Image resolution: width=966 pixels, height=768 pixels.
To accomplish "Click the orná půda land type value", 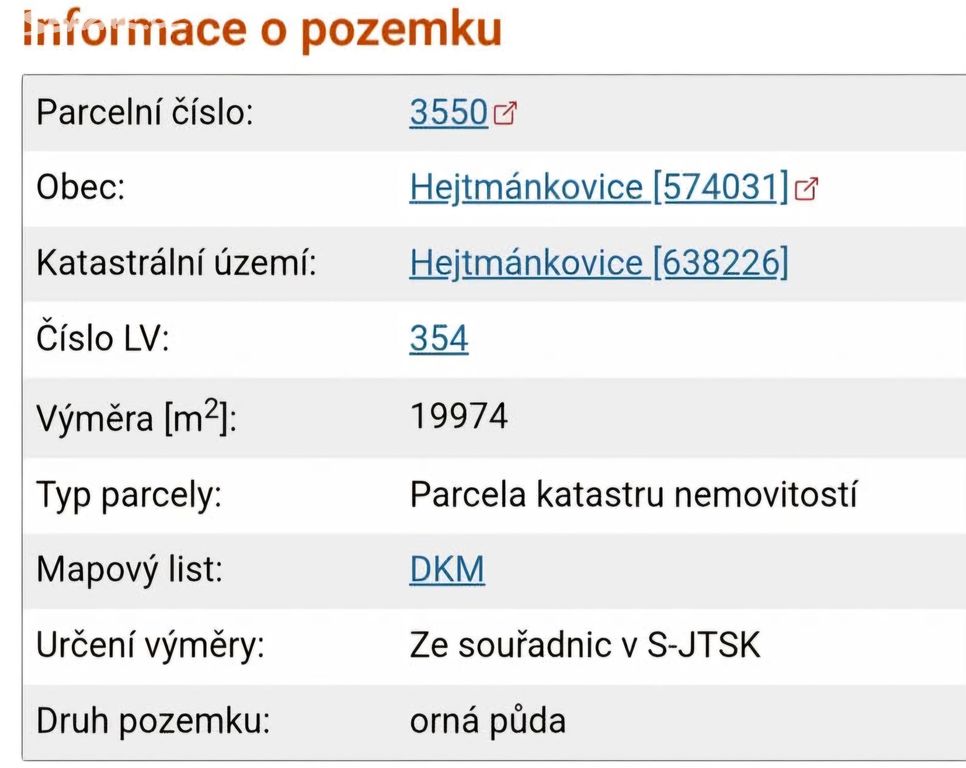I will point(488,721).
